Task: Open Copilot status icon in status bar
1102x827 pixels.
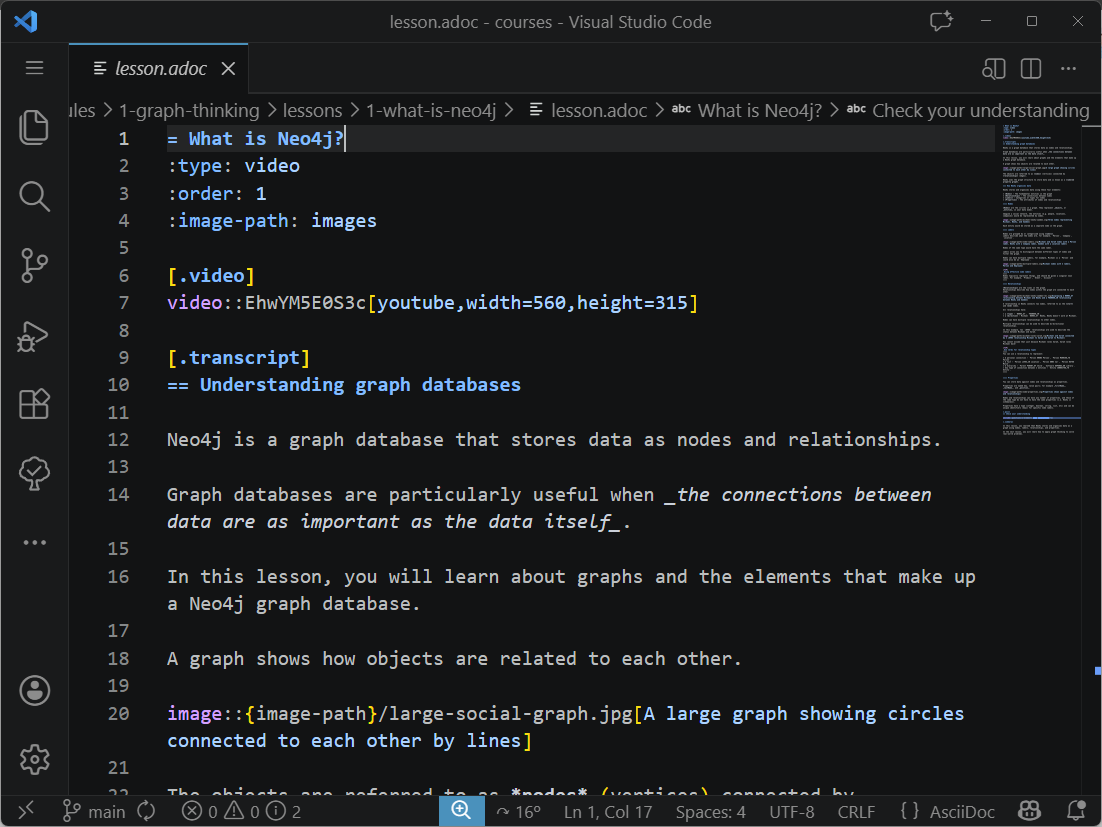Action: [1030, 812]
